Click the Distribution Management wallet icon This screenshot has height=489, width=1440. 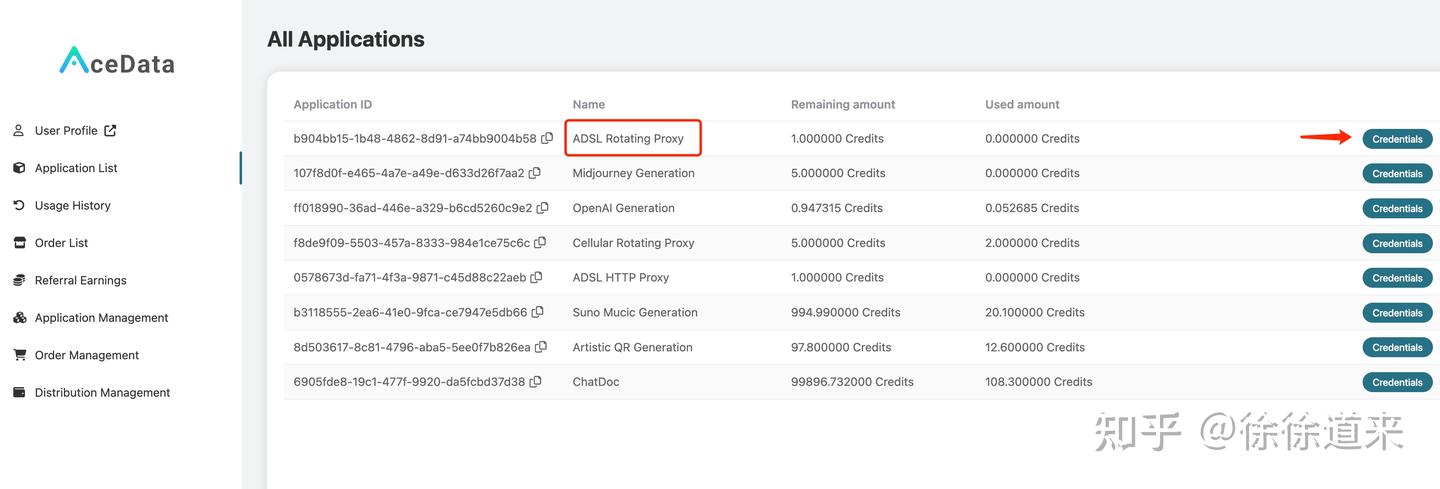point(18,392)
